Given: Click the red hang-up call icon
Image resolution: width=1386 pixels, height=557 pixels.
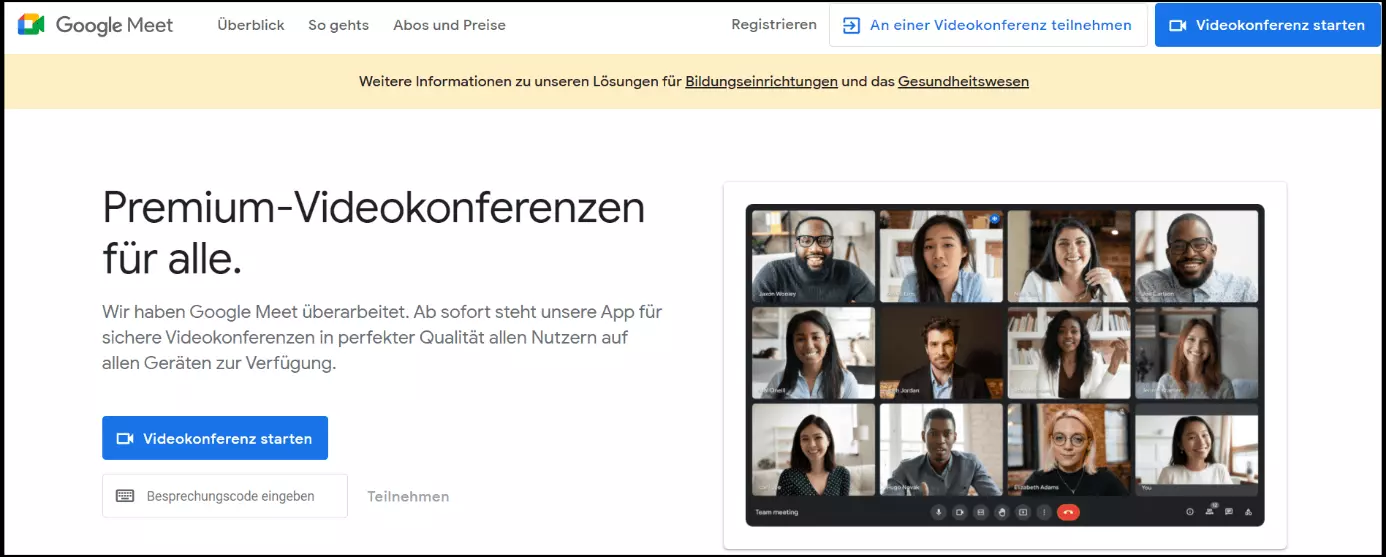Looking at the screenshot, I should click(x=1068, y=512).
